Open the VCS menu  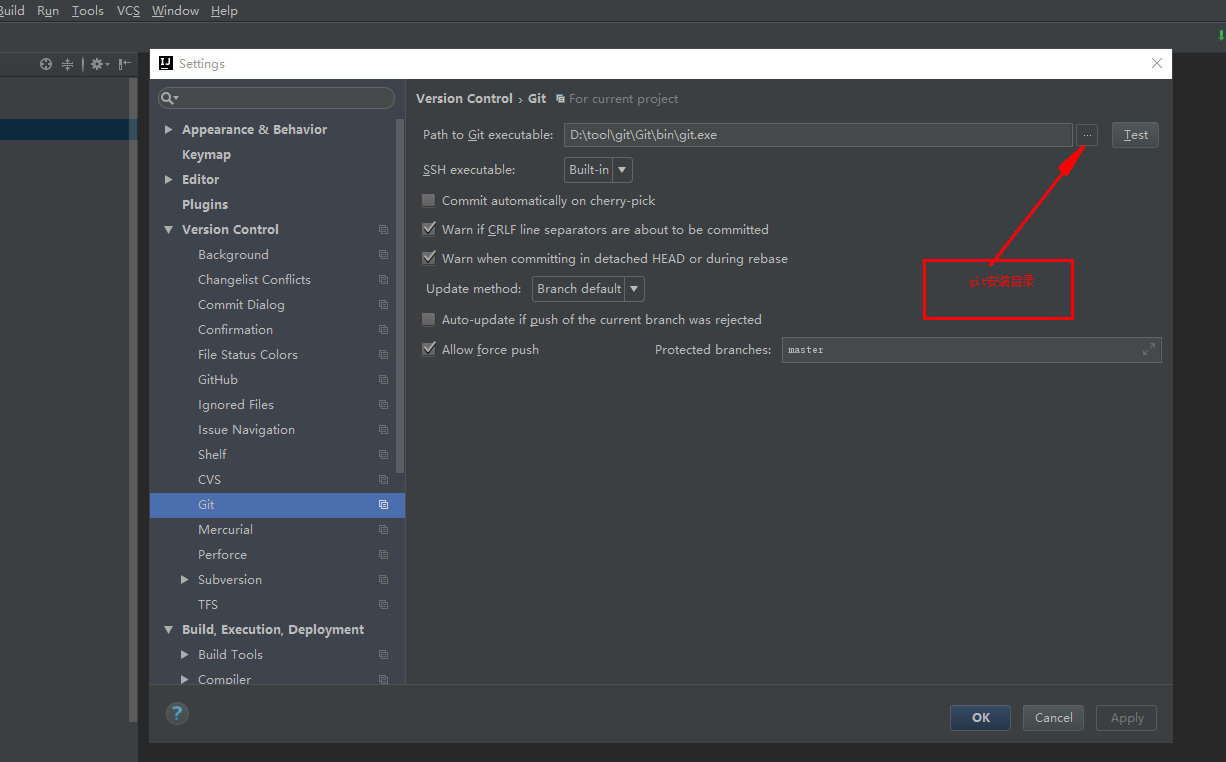pos(128,11)
